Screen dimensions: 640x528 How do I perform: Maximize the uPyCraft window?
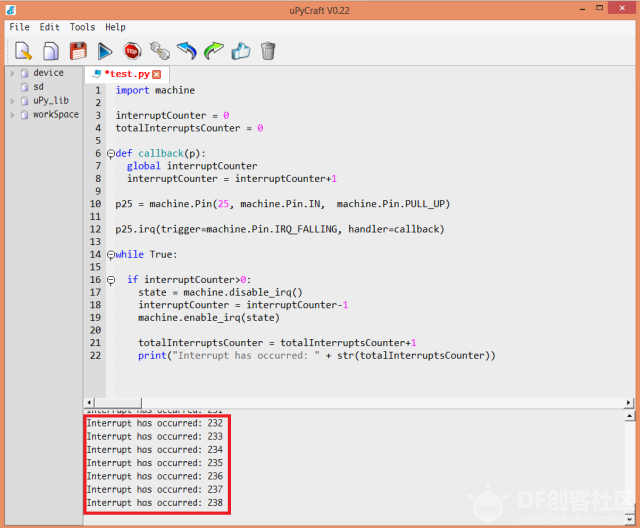599,8
